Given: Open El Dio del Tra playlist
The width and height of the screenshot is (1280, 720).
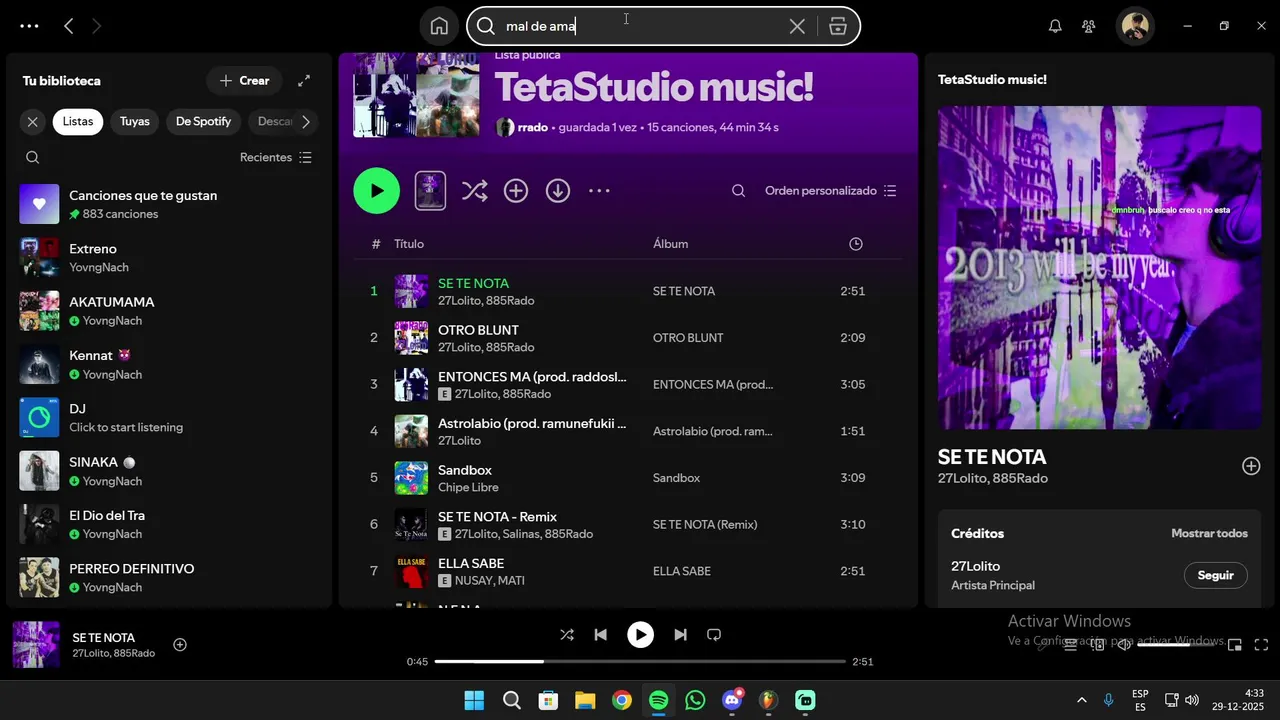Looking at the screenshot, I should coord(169,524).
